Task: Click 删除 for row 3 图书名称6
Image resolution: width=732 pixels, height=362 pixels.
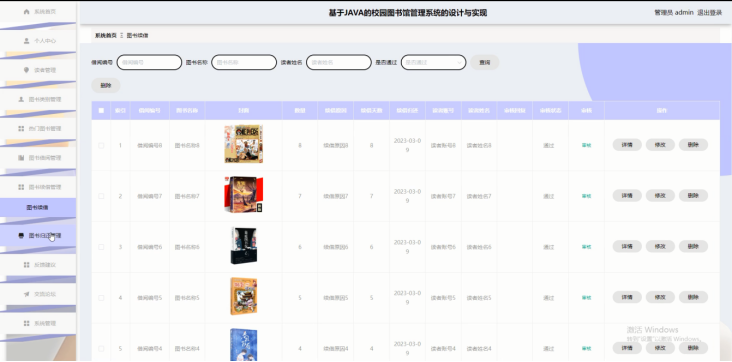Action: pos(693,246)
